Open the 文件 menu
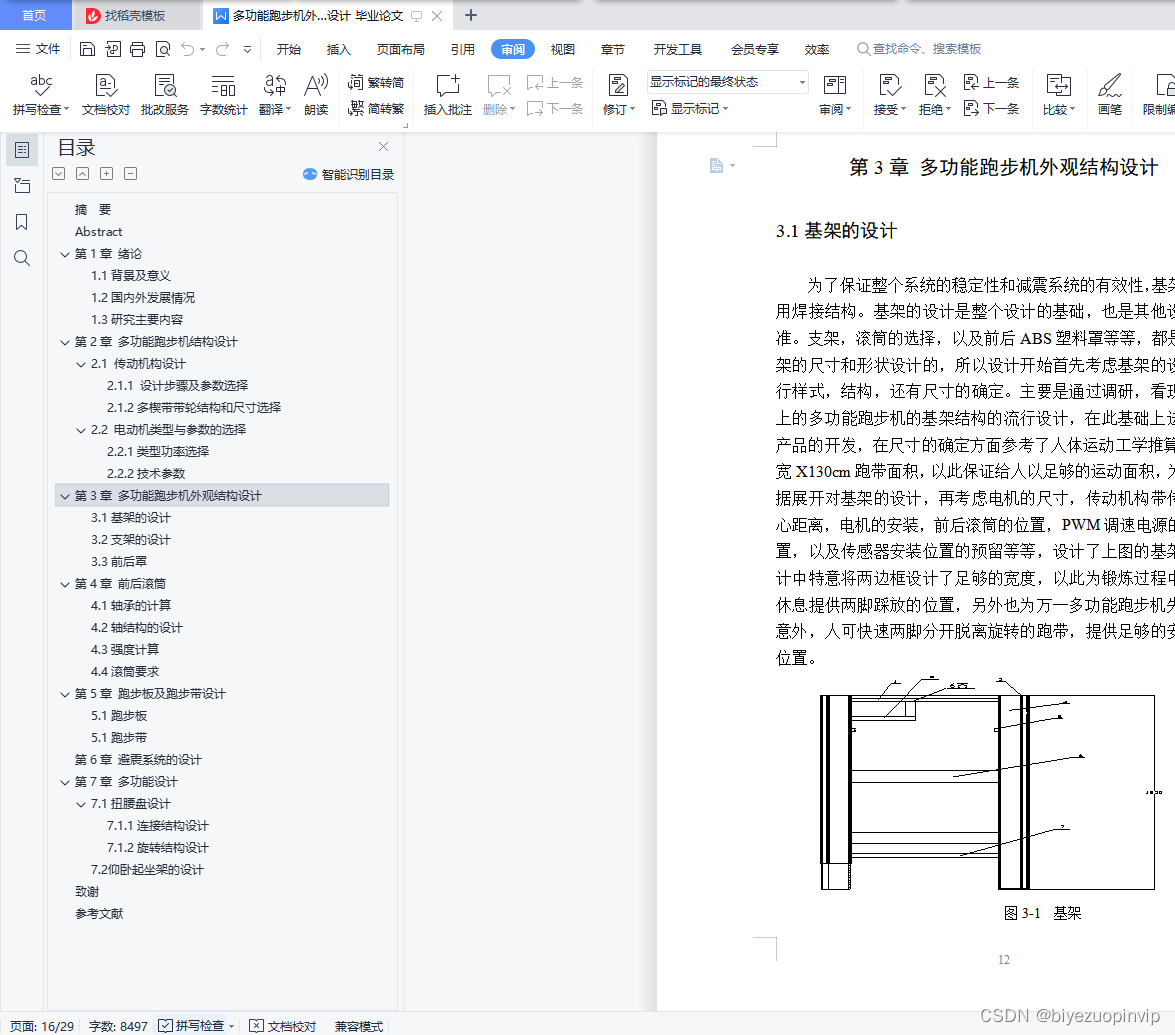The height and width of the screenshot is (1035, 1175). click(x=38, y=49)
